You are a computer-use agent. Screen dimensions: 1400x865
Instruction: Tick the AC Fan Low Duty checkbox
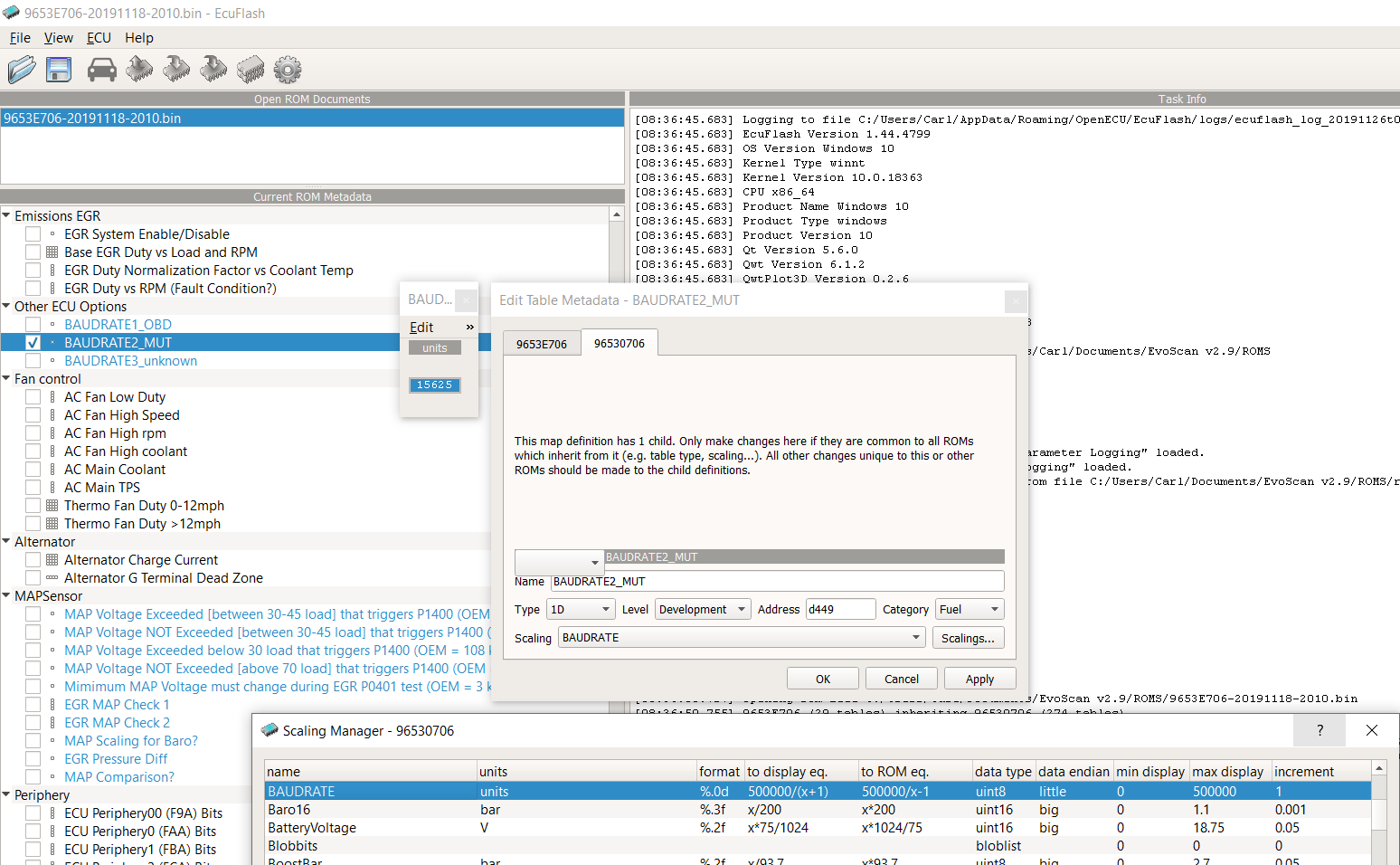click(33, 397)
